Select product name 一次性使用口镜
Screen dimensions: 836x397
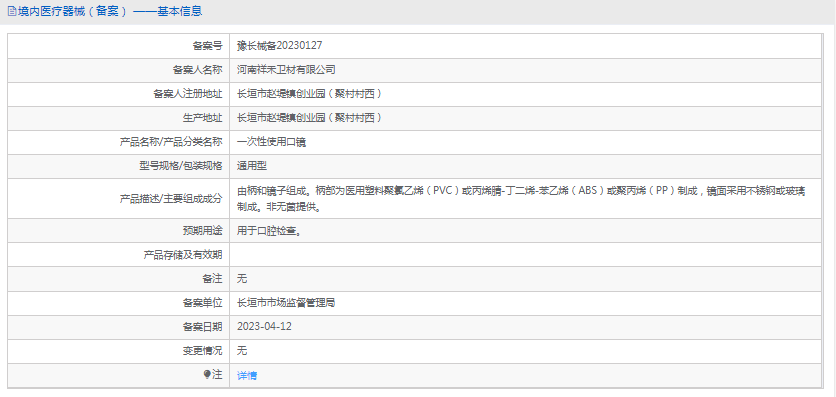coord(271,142)
